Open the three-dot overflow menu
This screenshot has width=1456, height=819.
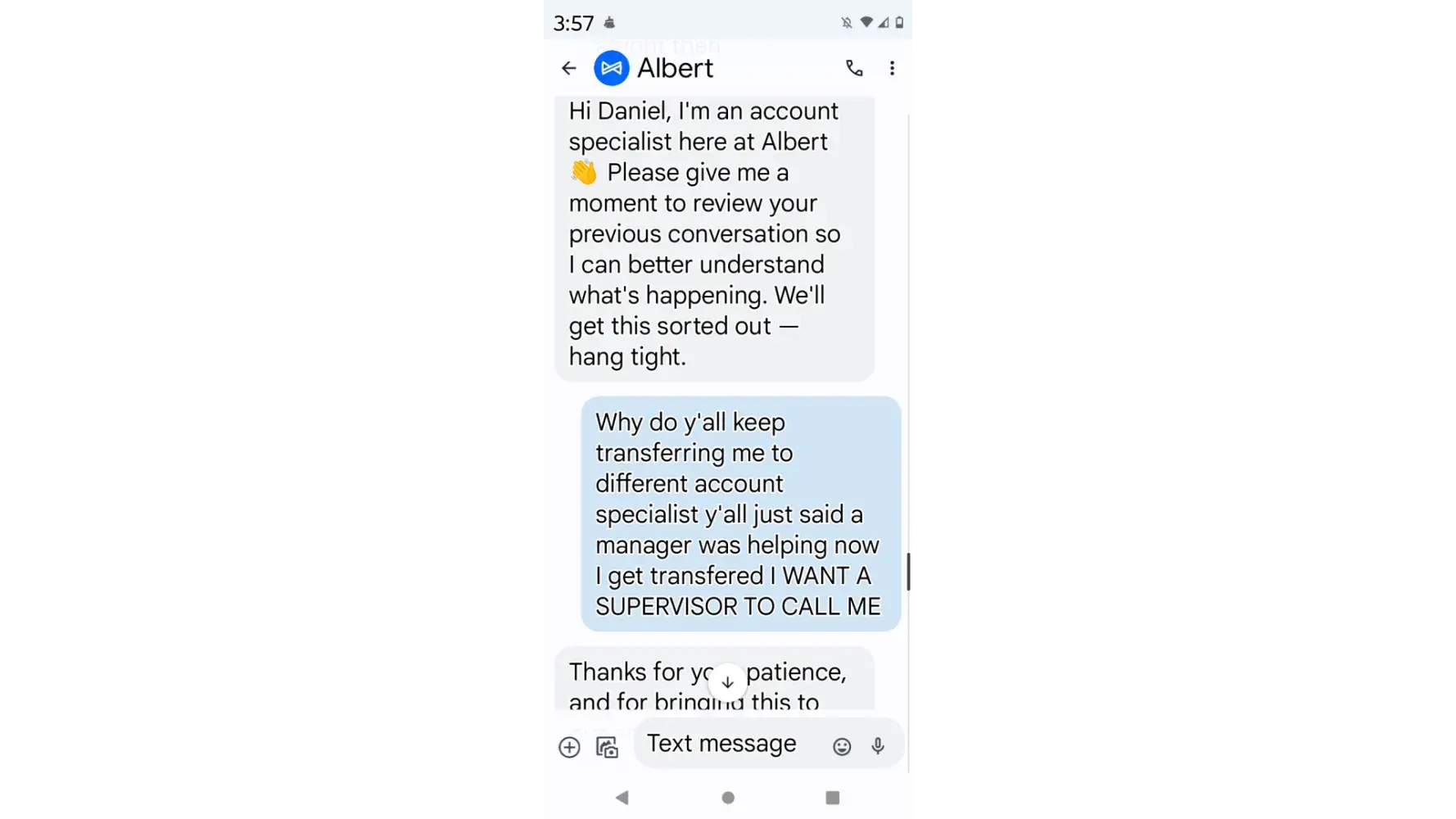pyautogui.click(x=892, y=68)
